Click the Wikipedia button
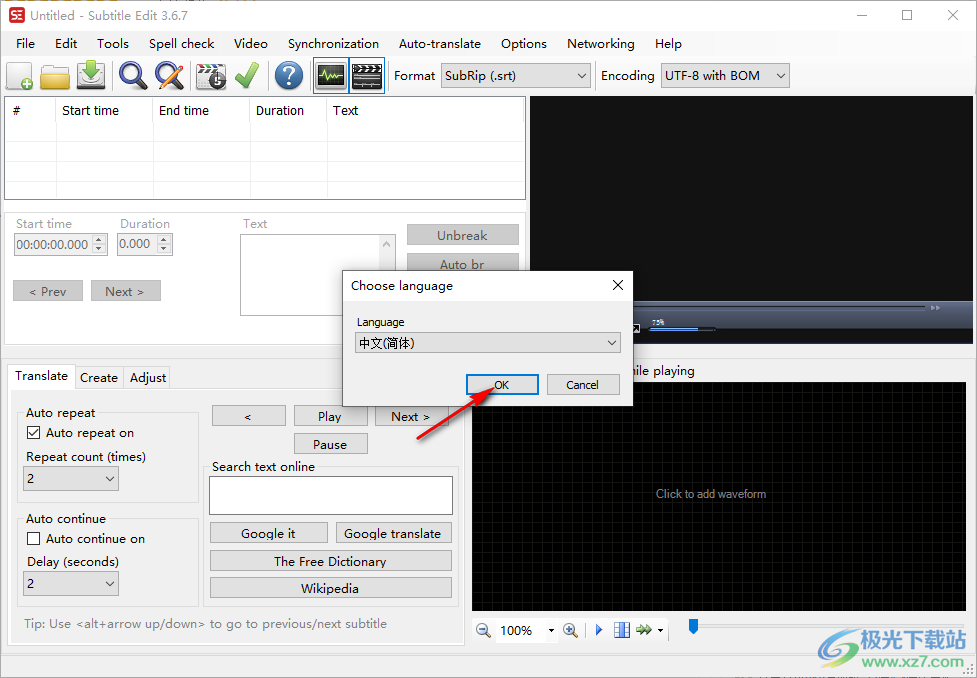 coord(330,588)
